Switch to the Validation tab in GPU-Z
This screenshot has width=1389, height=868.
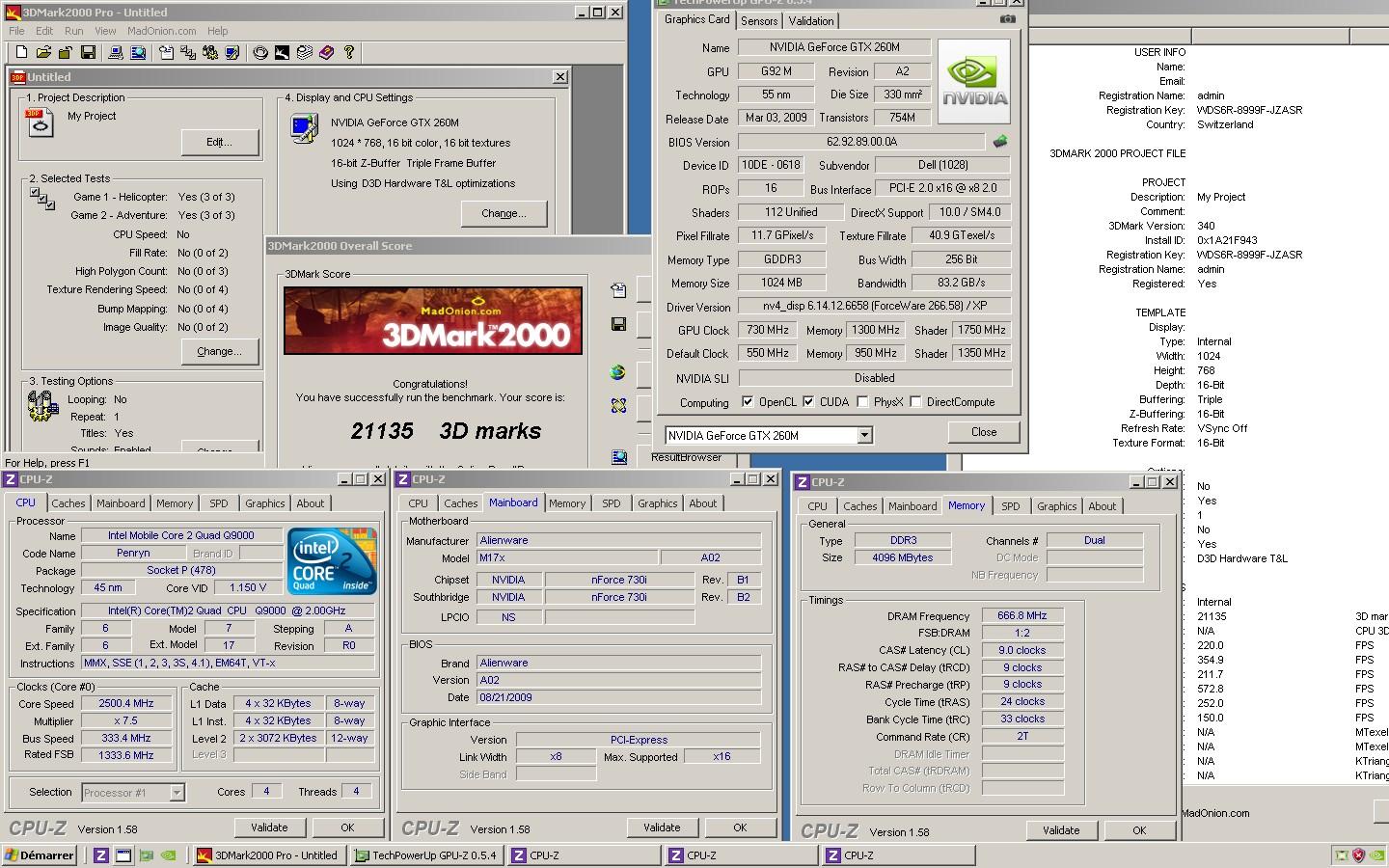coord(811,20)
